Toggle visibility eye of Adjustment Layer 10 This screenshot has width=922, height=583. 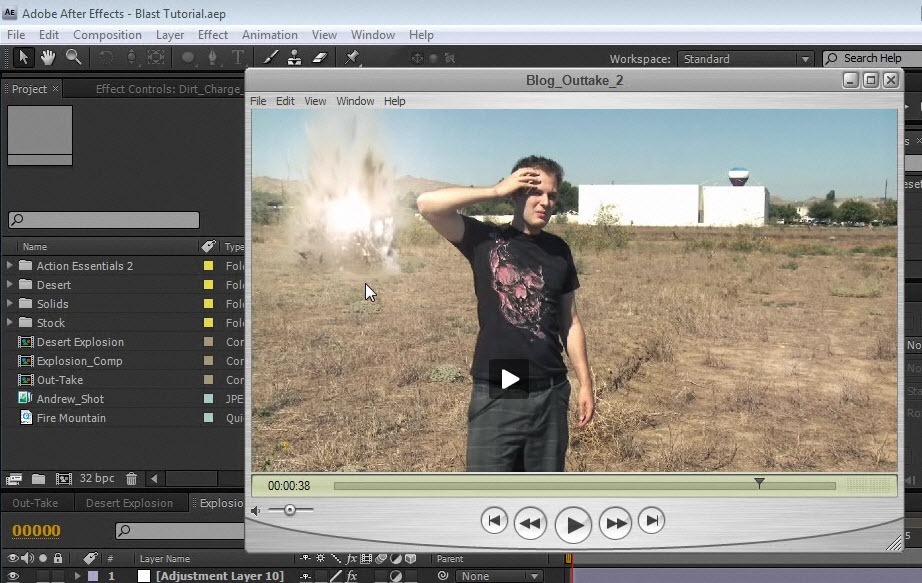coord(12,576)
